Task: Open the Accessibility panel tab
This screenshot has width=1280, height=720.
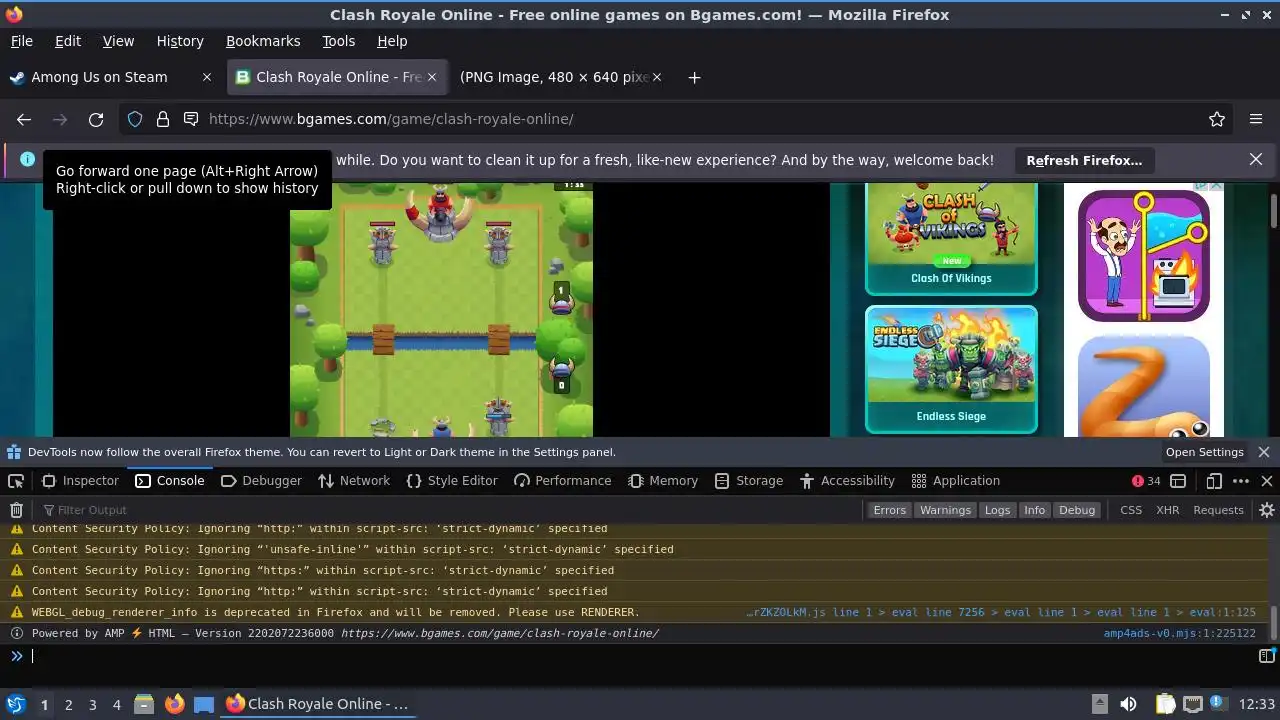Action: [x=847, y=481]
